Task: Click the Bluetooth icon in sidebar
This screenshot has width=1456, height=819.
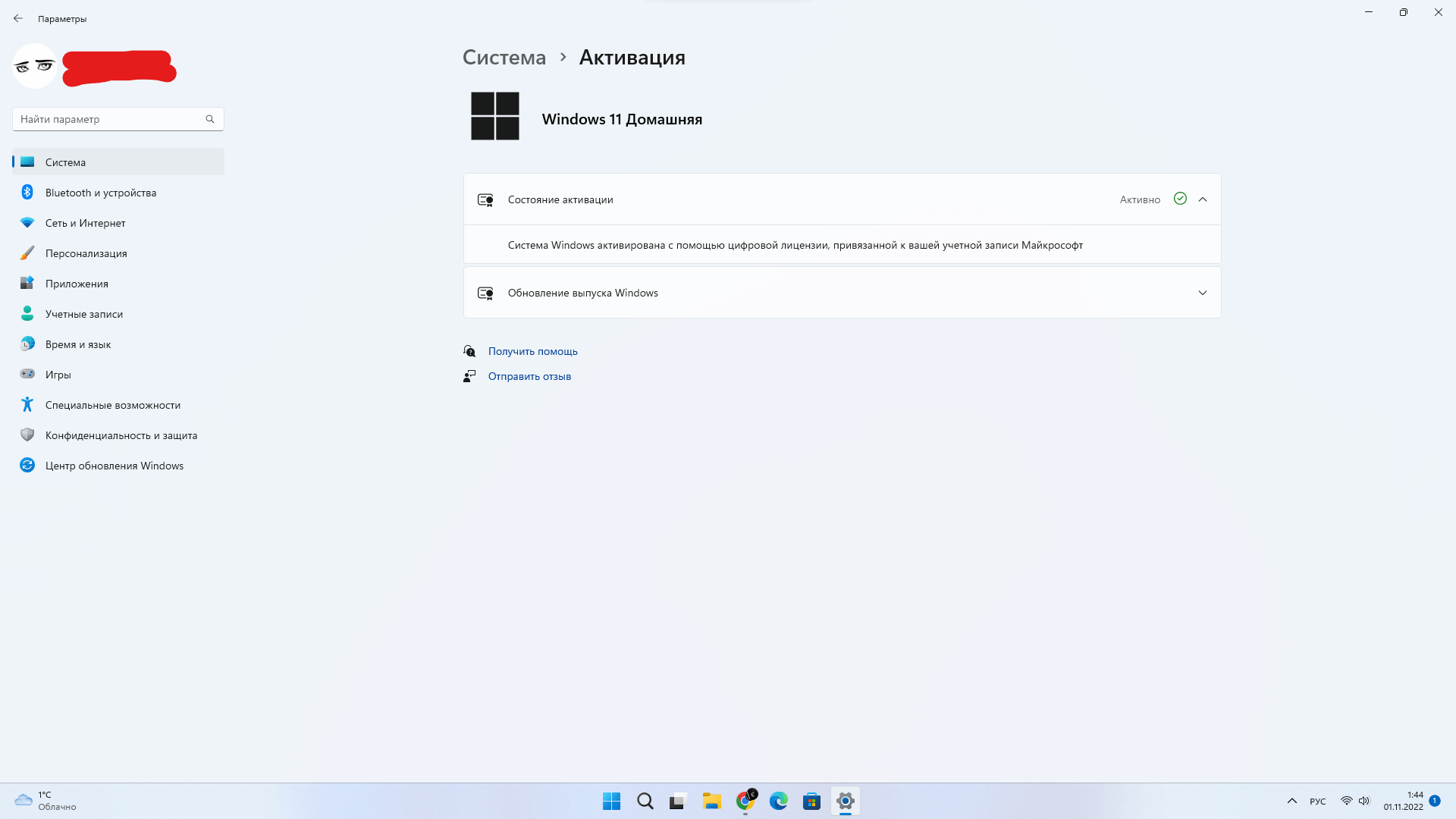Action: tap(27, 192)
